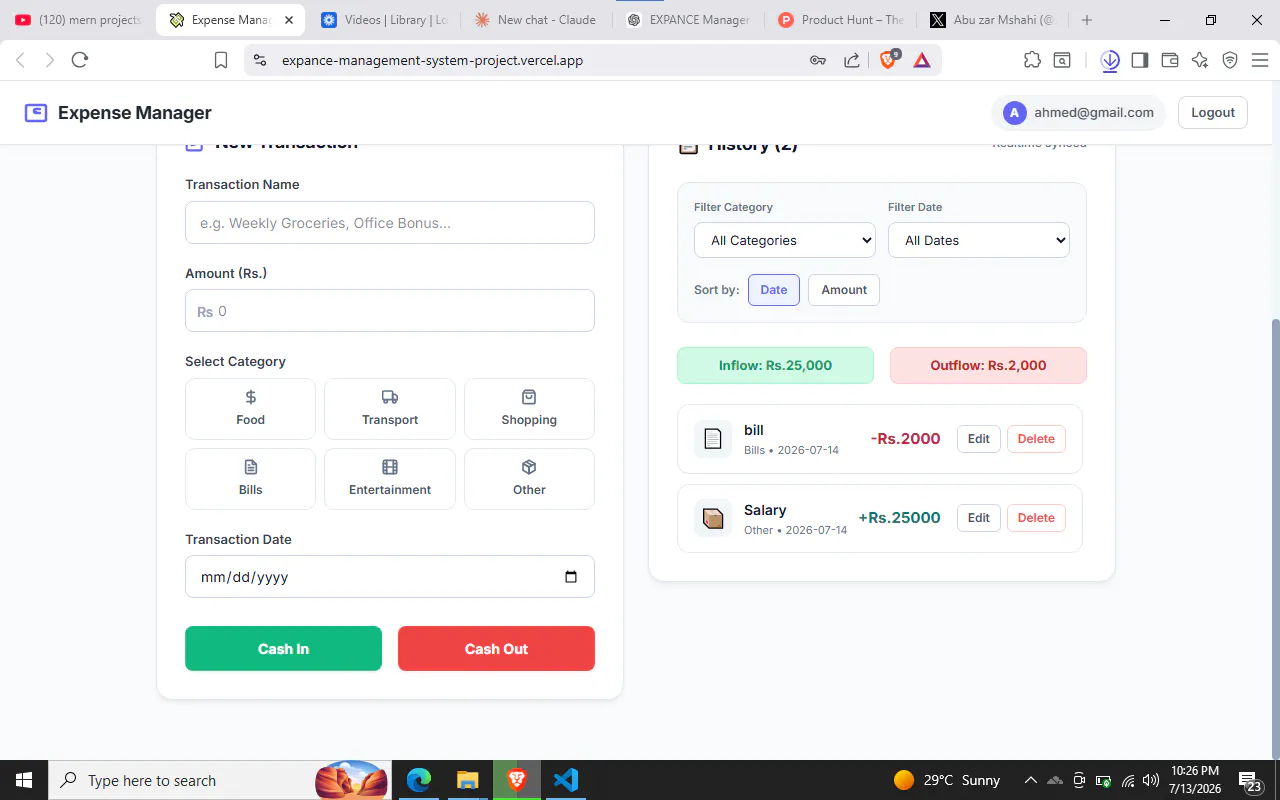This screenshot has width=1280, height=800.
Task: Click the box icon on the Salary transaction
Action: point(713,518)
